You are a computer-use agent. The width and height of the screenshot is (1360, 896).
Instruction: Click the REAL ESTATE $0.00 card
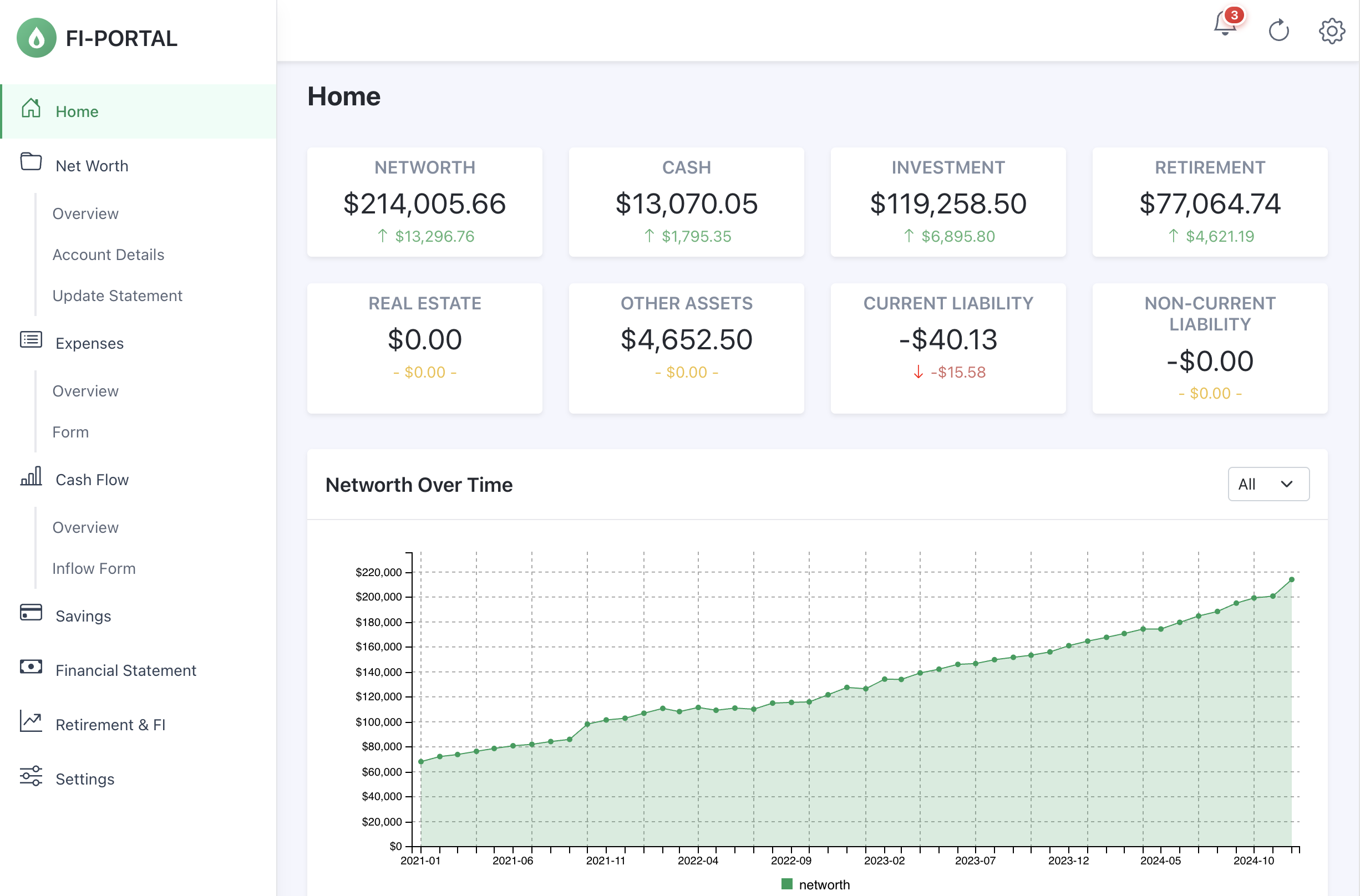coord(424,349)
